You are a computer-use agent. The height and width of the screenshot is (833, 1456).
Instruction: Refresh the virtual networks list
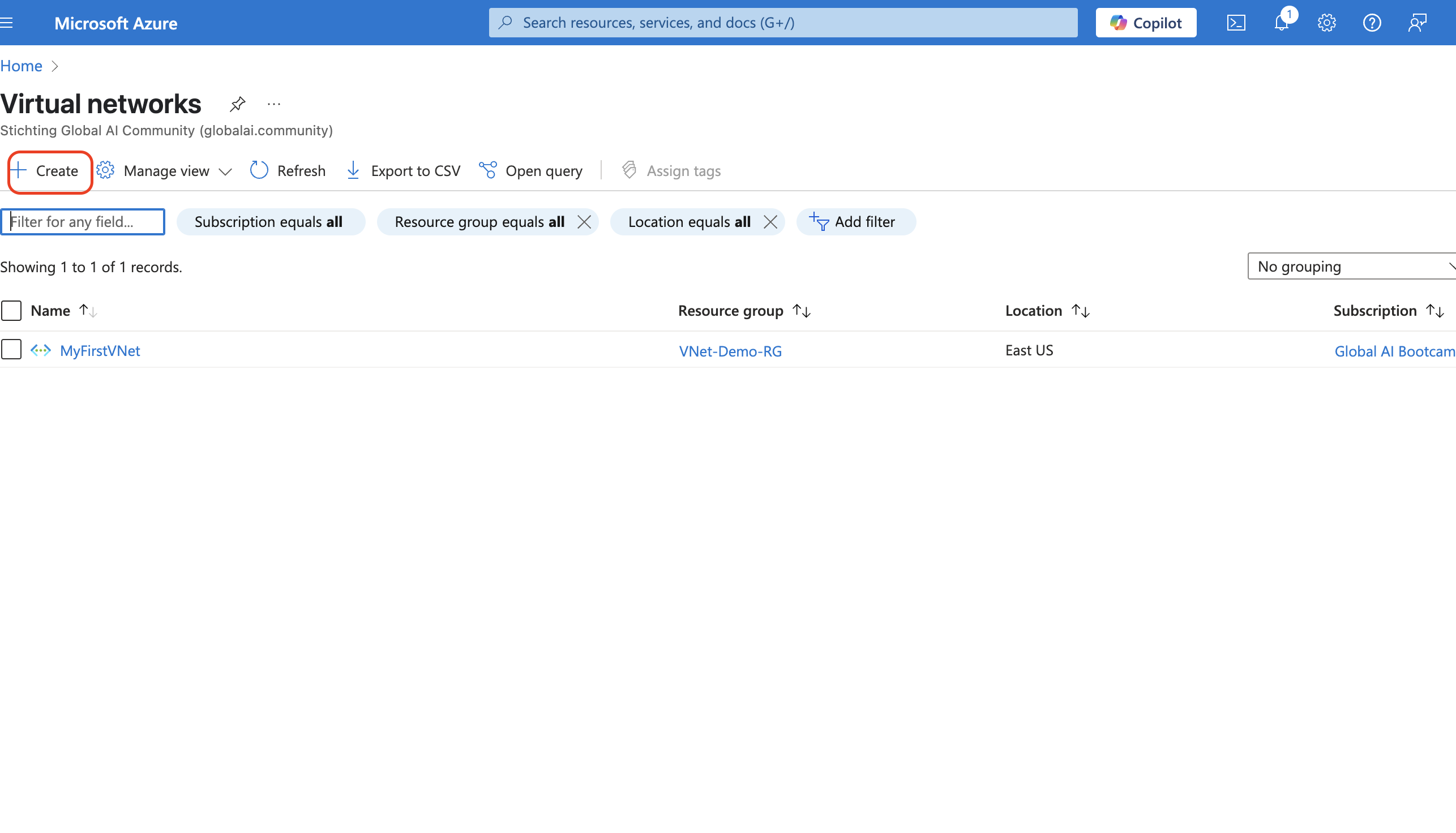tap(288, 170)
